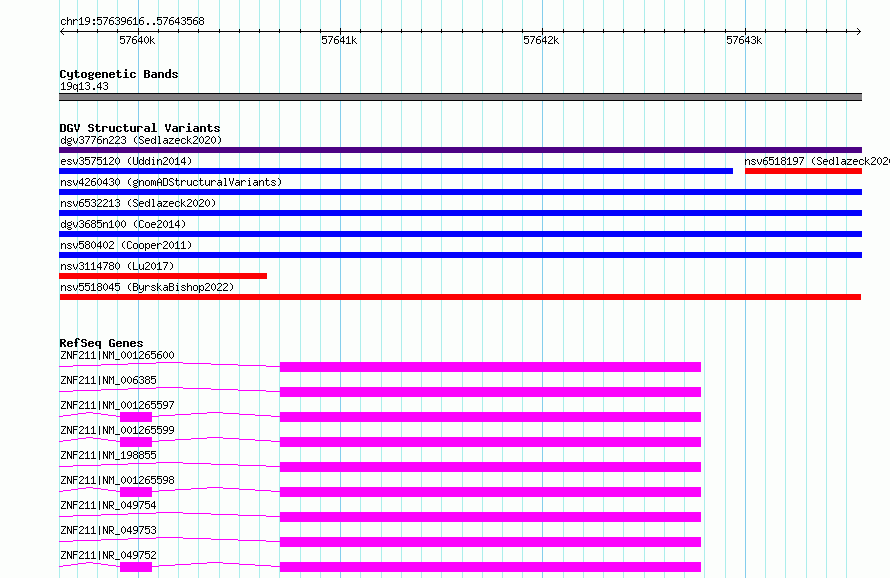Click the small exon of NR_049752
This screenshot has width=890, height=578.
pyautogui.click(x=136, y=567)
